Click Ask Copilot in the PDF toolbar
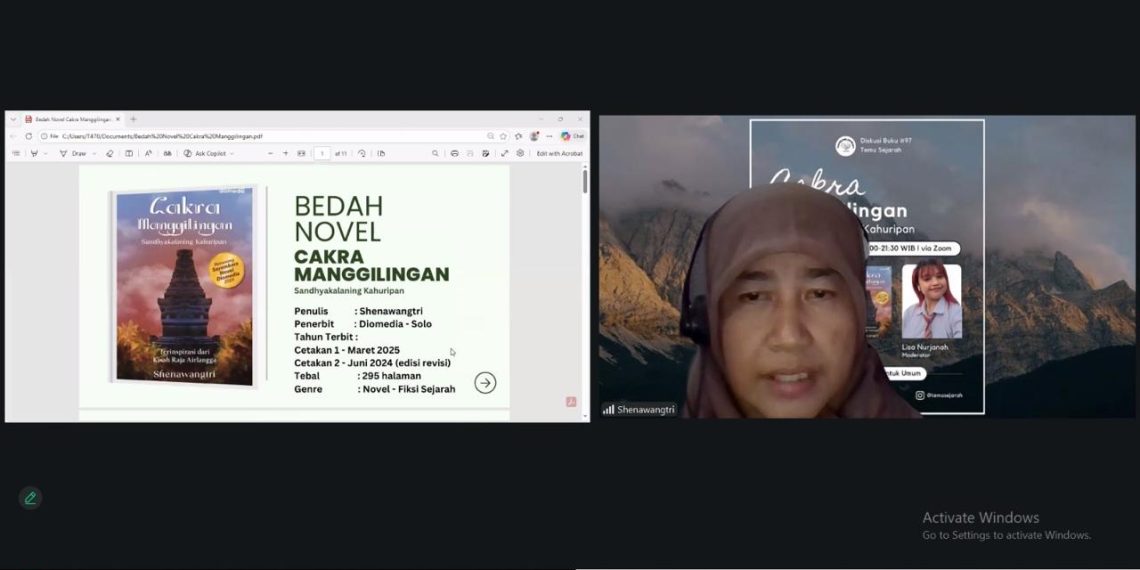 [204, 153]
